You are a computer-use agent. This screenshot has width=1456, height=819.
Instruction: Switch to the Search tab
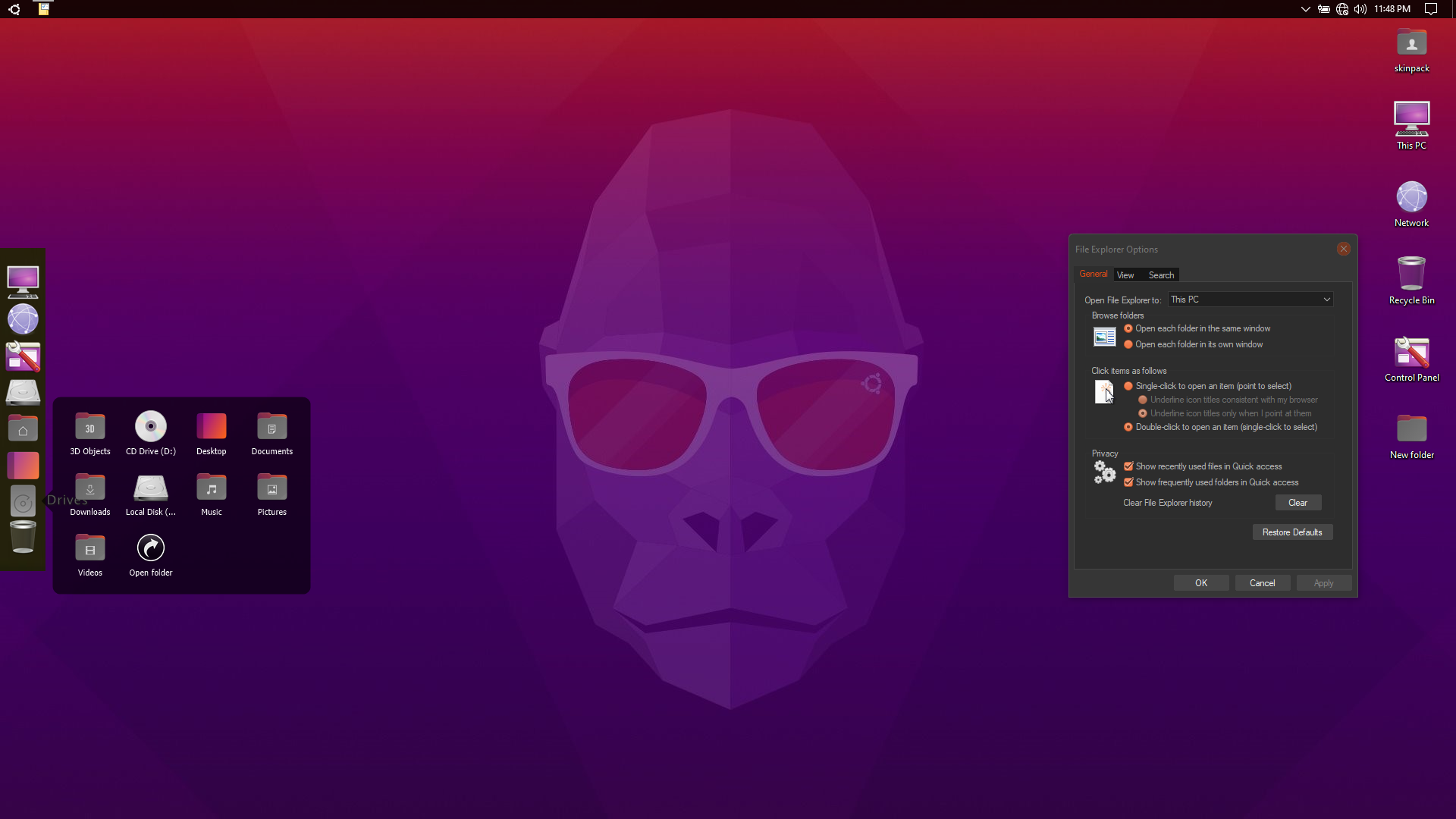click(x=1161, y=275)
